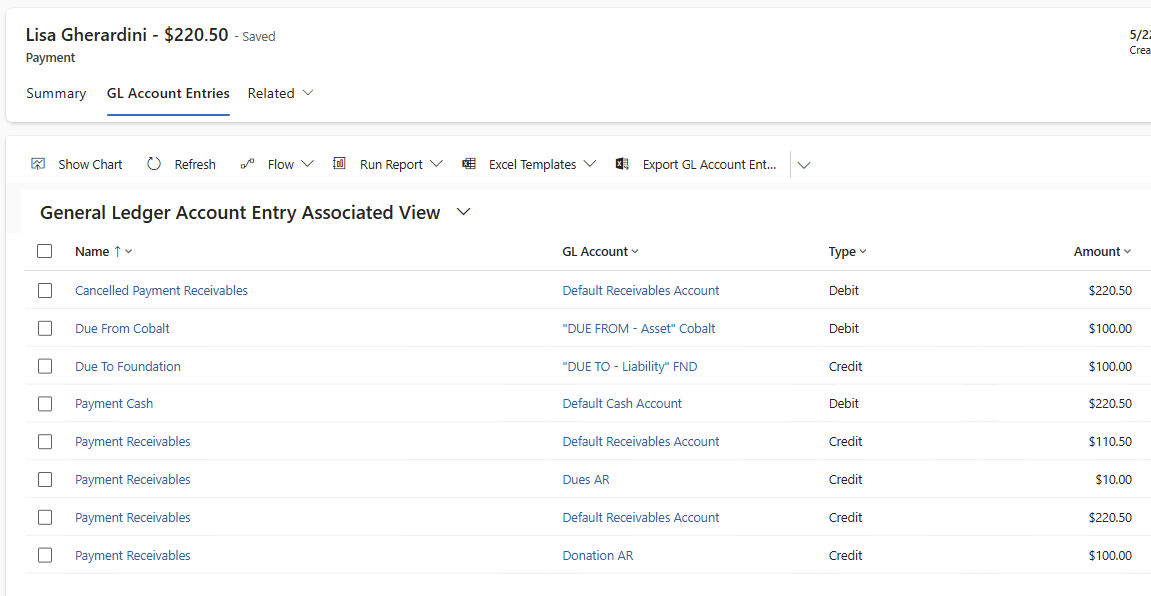Check the Cancelled Payment Receivables row checkbox
Image resolution: width=1151 pixels, height=596 pixels.
pyautogui.click(x=44, y=290)
